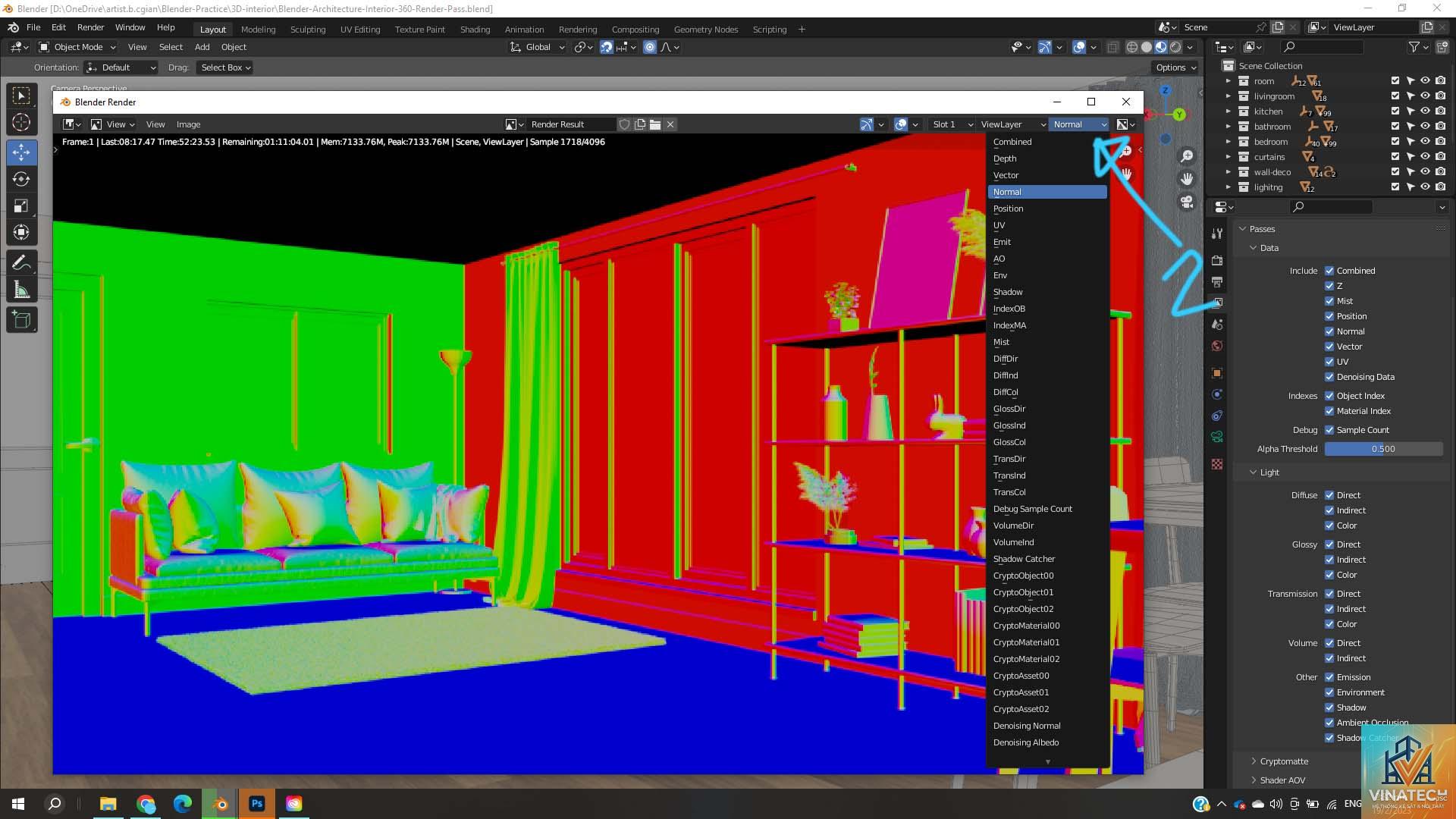Expand the livingroom collection

[x=1228, y=96]
